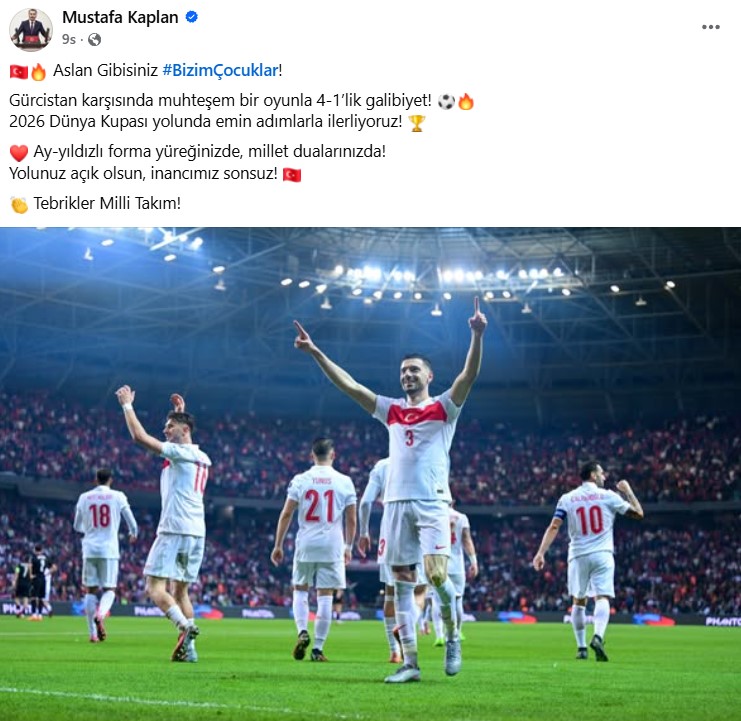Open the #BizimÇocuklar hashtag
Screen dimensions: 741x721
(x=220, y=70)
